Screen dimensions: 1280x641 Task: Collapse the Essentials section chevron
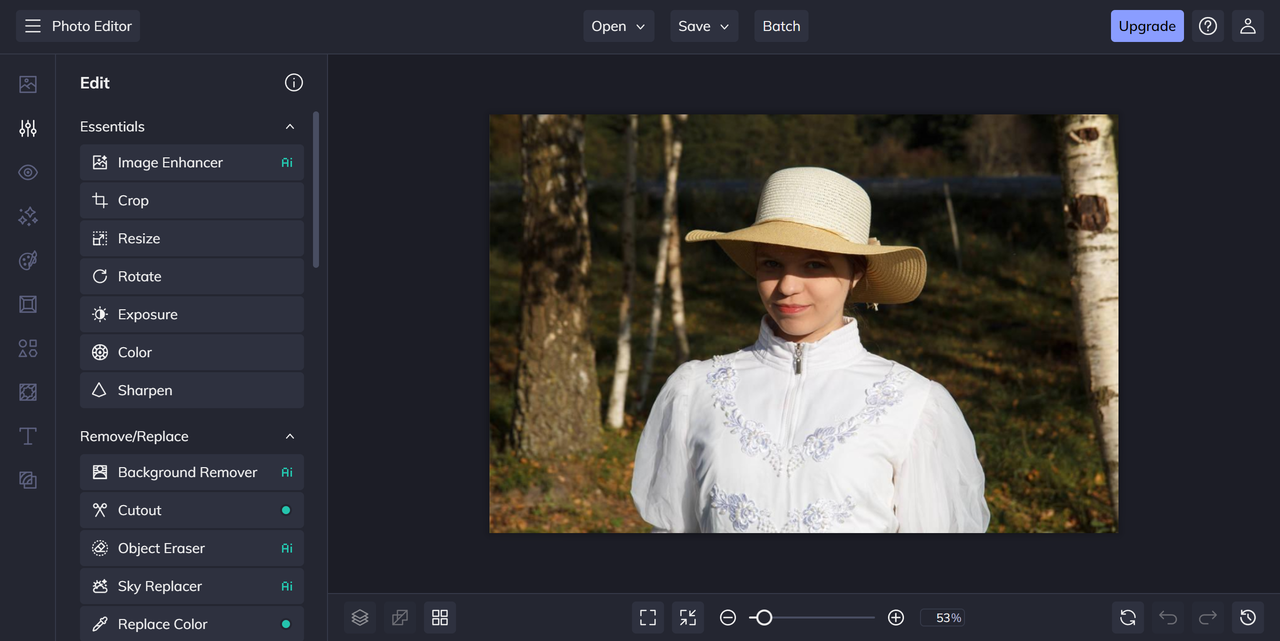(290, 127)
